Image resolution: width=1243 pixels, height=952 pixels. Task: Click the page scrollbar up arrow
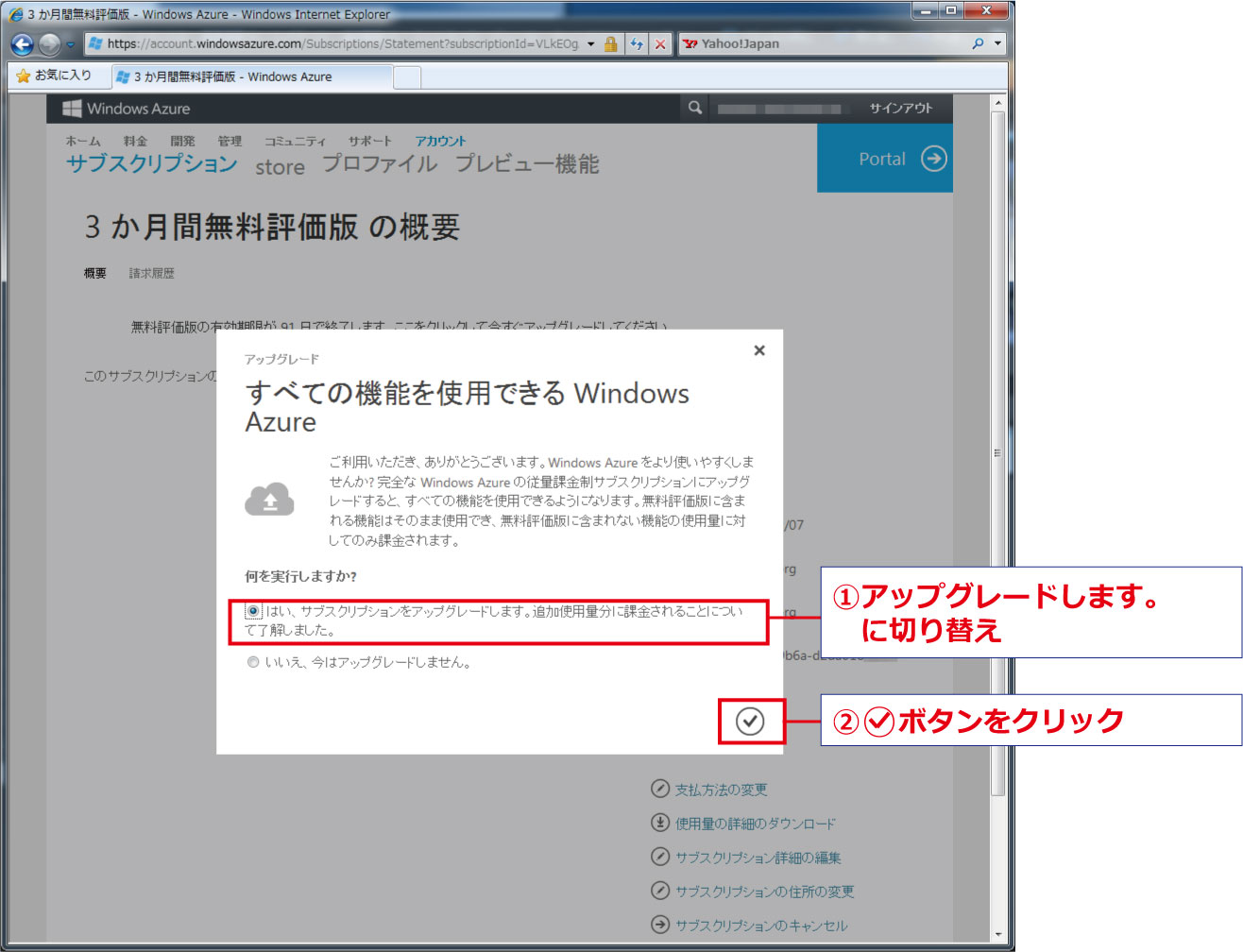[x=998, y=102]
